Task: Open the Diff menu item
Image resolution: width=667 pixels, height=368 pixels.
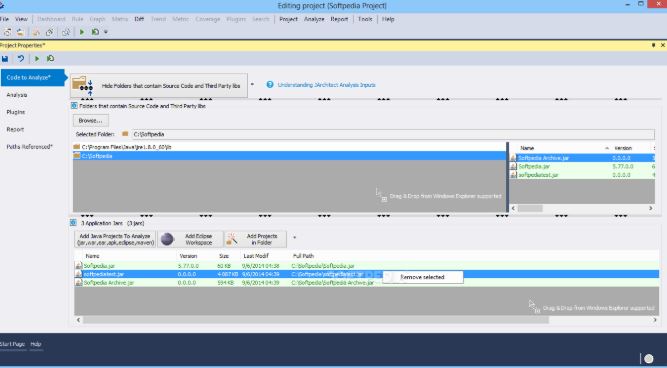Action: (139, 19)
